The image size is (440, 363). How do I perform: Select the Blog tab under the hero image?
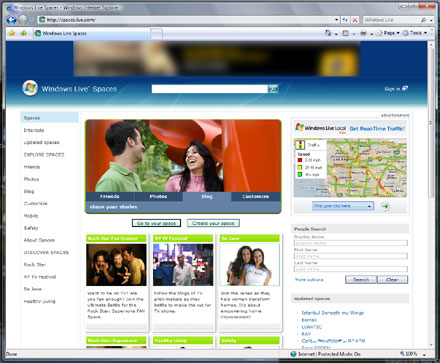(207, 197)
